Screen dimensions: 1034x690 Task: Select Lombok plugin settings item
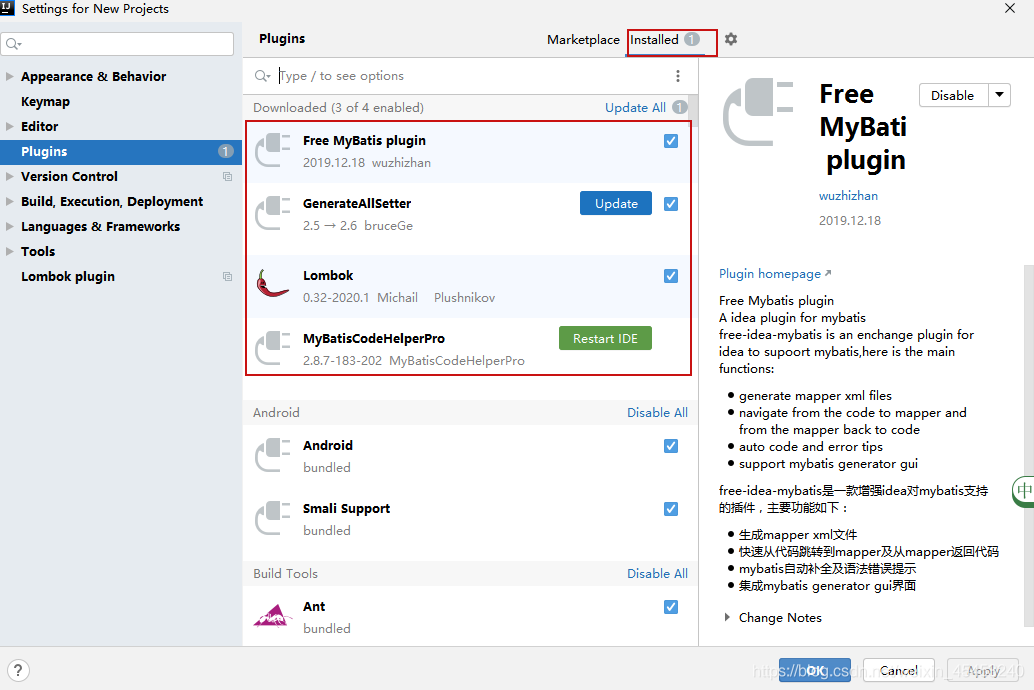tap(68, 276)
